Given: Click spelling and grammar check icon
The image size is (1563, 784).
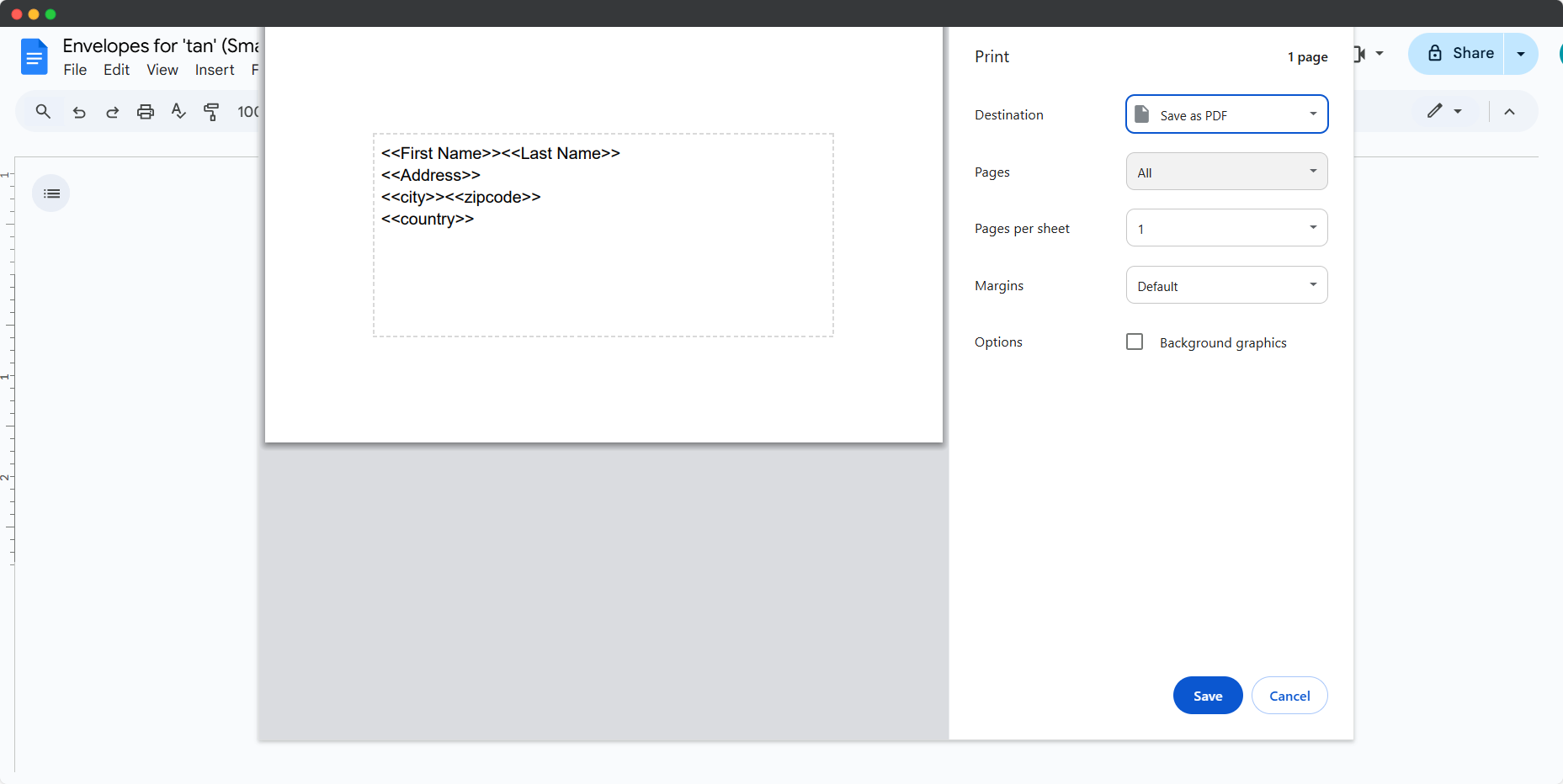Looking at the screenshot, I should coord(178,111).
